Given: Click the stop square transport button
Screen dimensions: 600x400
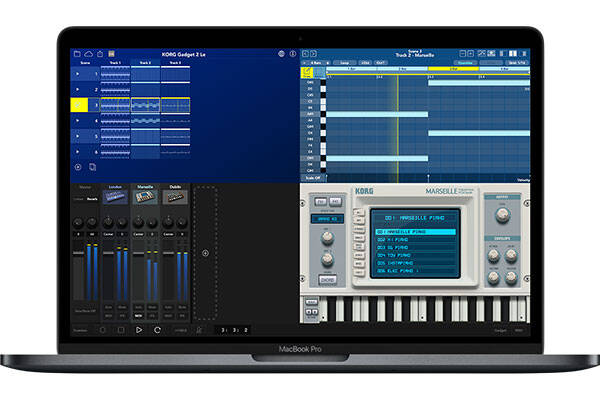Looking at the screenshot, I should click(121, 330).
